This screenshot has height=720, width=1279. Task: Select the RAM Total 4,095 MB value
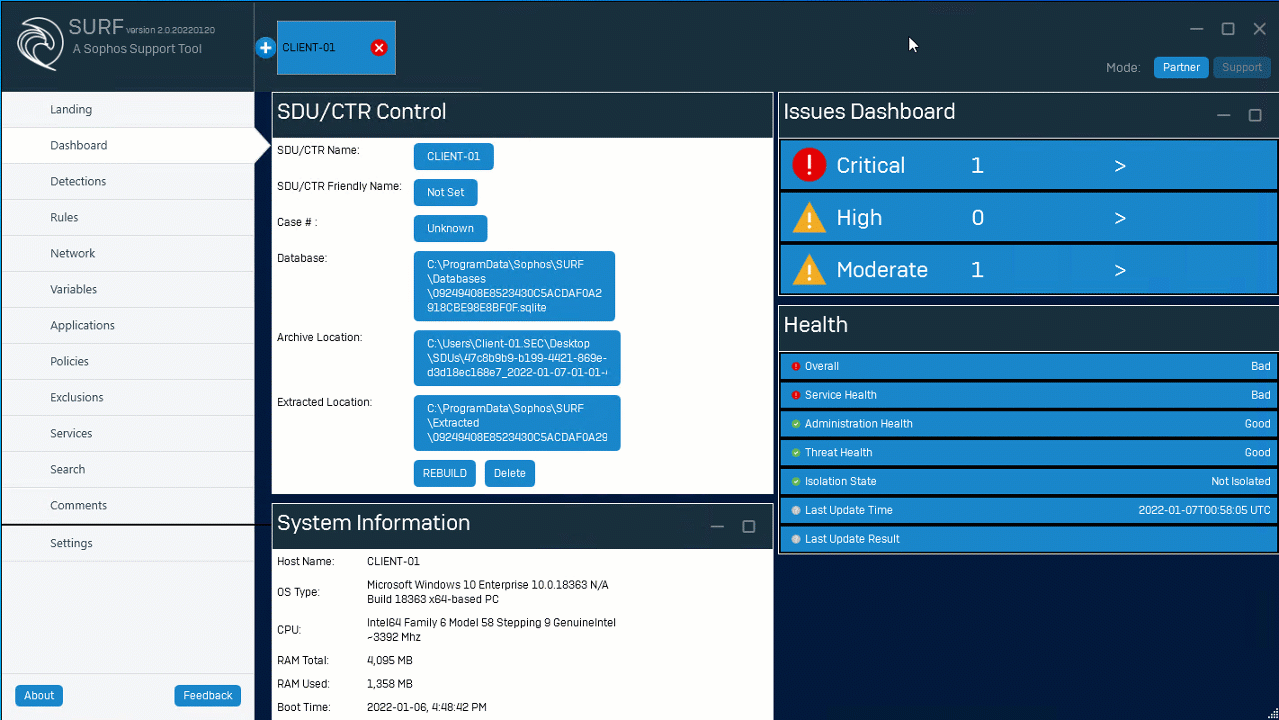pos(390,661)
